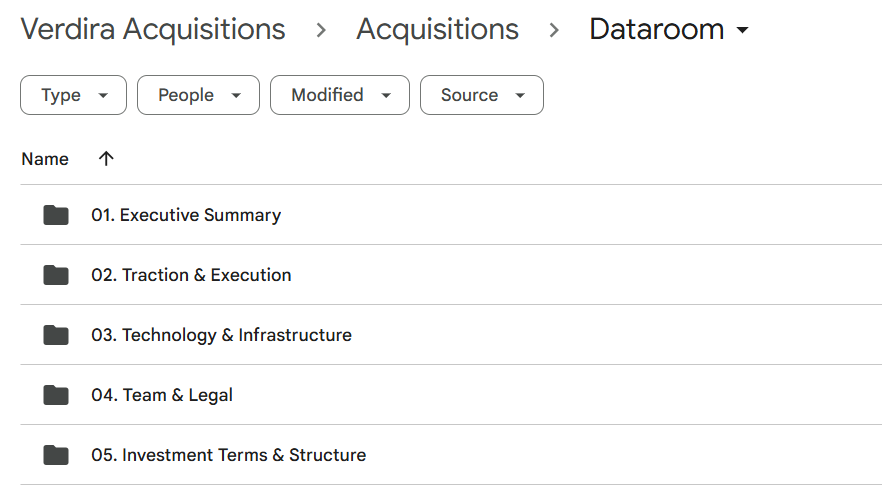
Task: Navigate to the Acquisitions breadcrumb folder
Action: click(437, 30)
